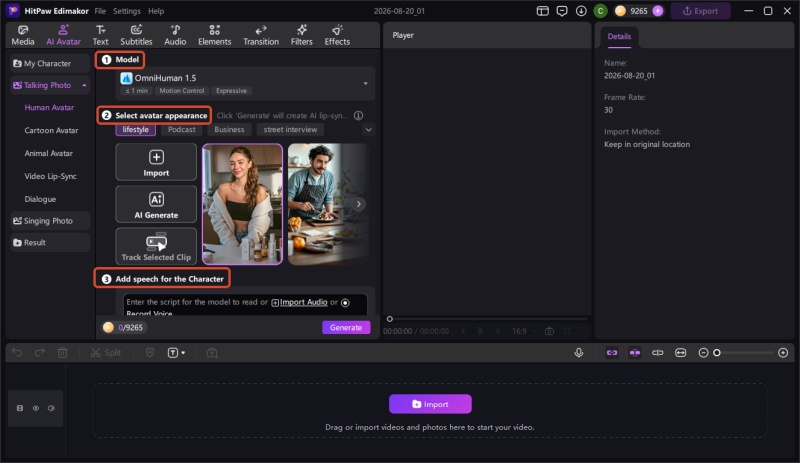
Task: Click the Split scissors tool
Action: [106, 353]
